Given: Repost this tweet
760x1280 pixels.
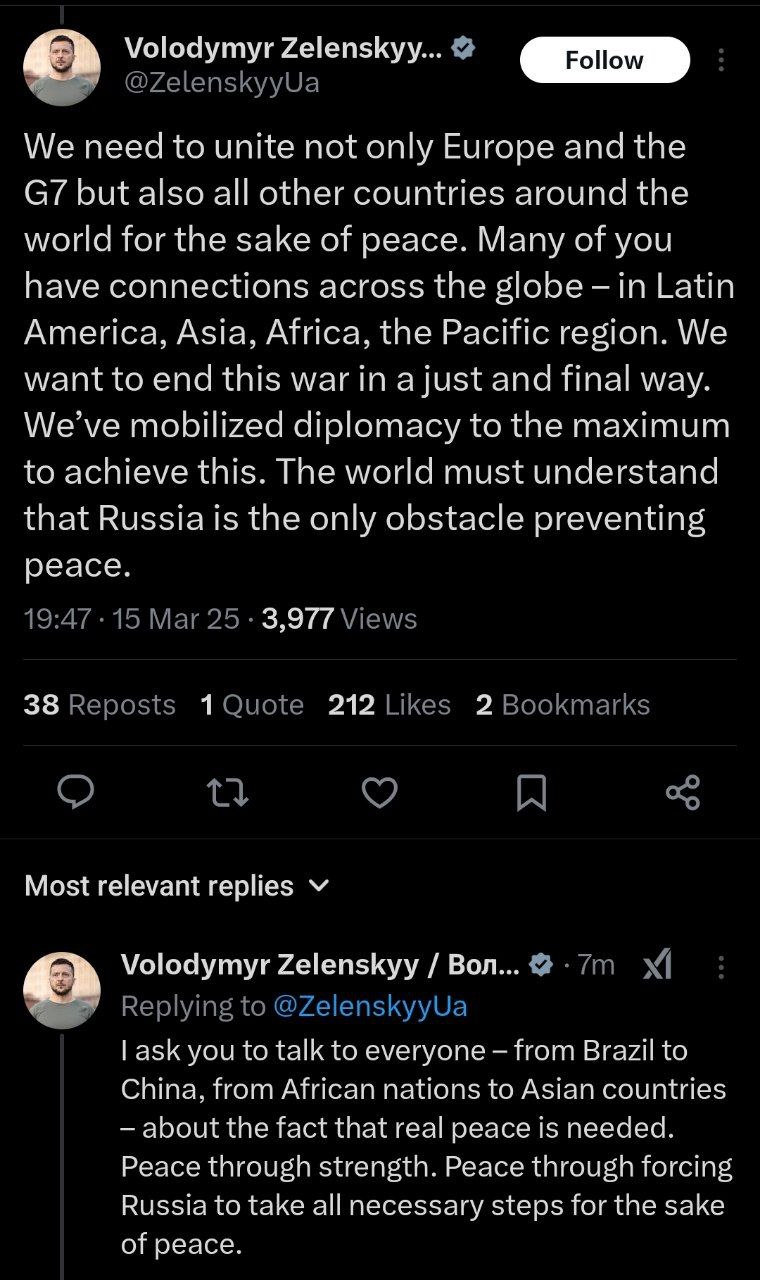Looking at the screenshot, I should pos(226,793).
